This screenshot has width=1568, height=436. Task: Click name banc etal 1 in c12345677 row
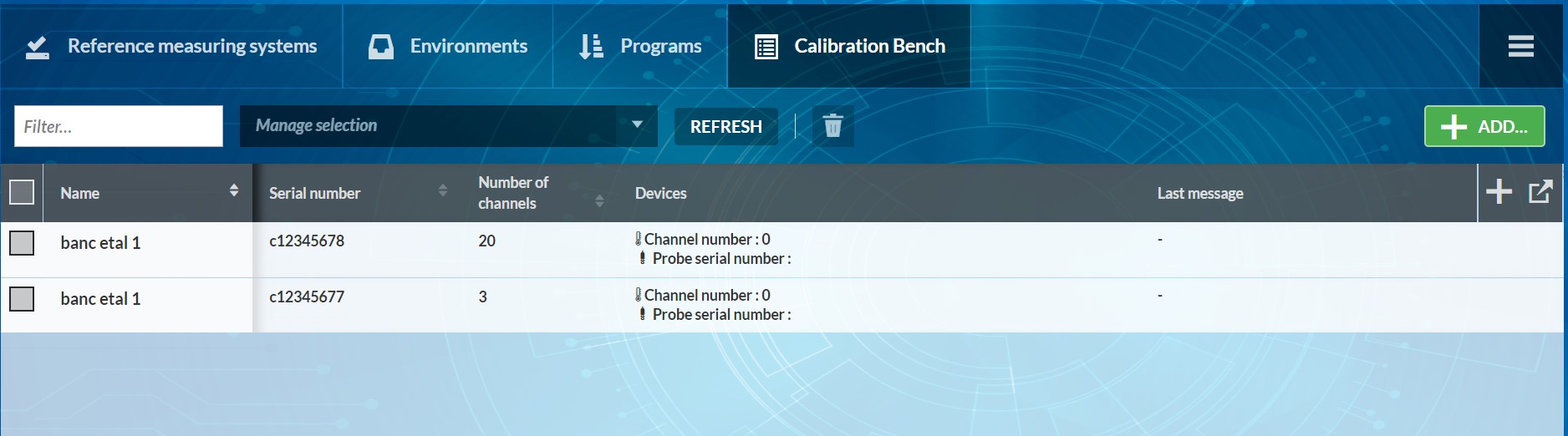point(100,299)
